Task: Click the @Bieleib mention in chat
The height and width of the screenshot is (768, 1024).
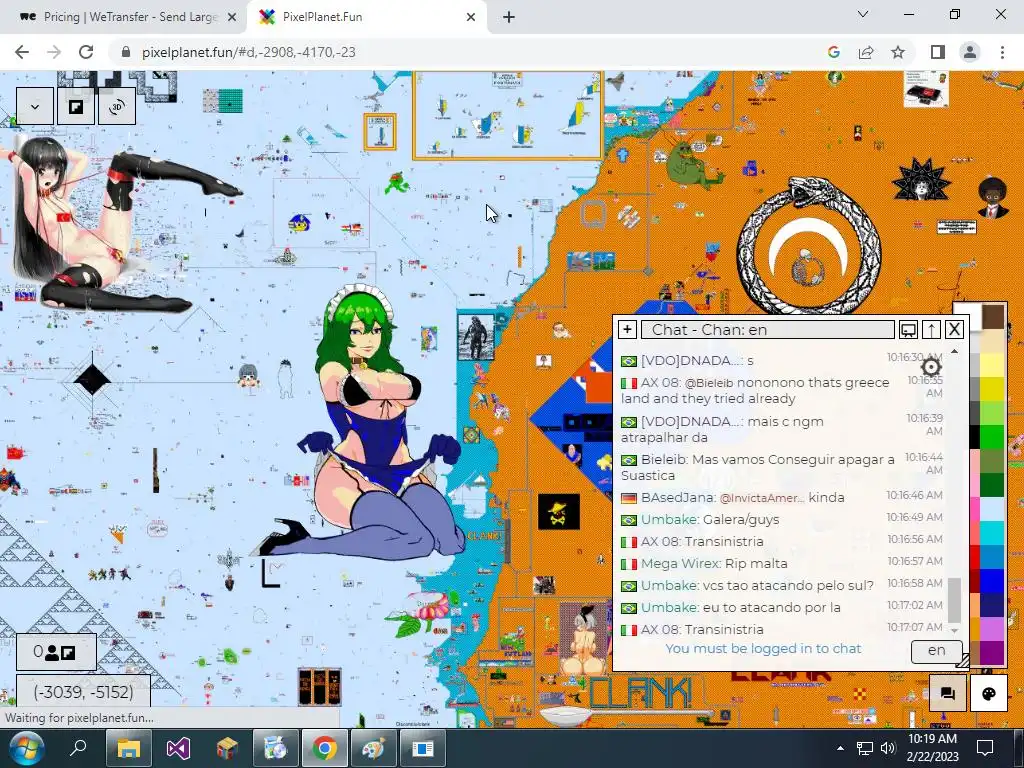Action: point(709,383)
